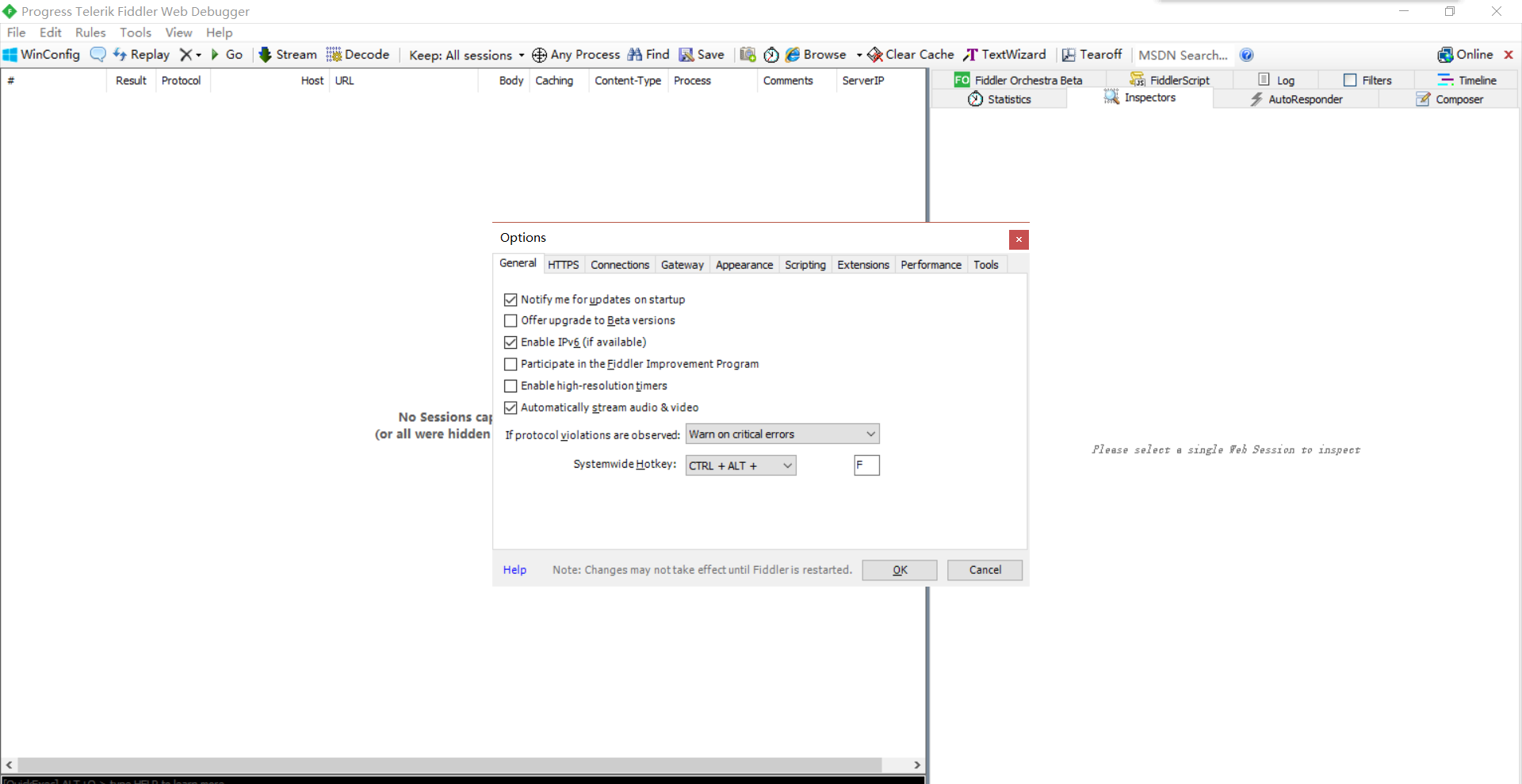The width and height of the screenshot is (1522, 784).
Task: Click the hotkey letter input field
Action: (866, 465)
